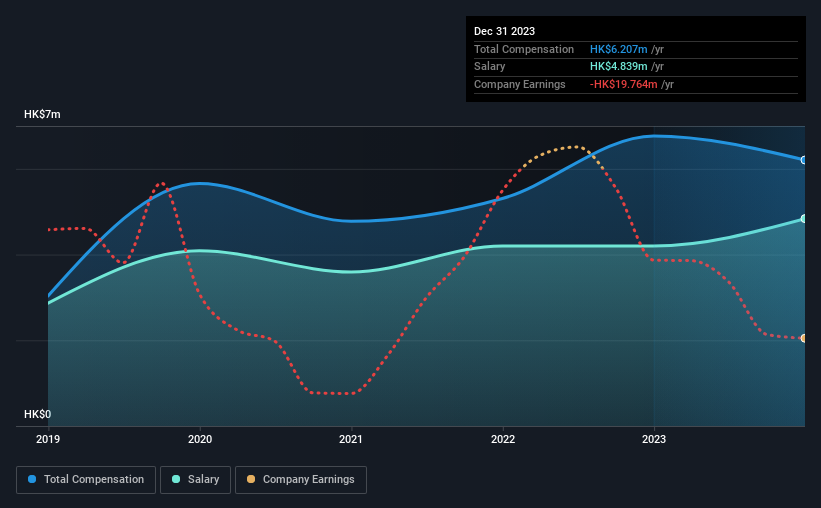Image resolution: width=821 pixels, height=508 pixels.
Task: Click the 2023 x-axis label
Action: [x=654, y=439]
